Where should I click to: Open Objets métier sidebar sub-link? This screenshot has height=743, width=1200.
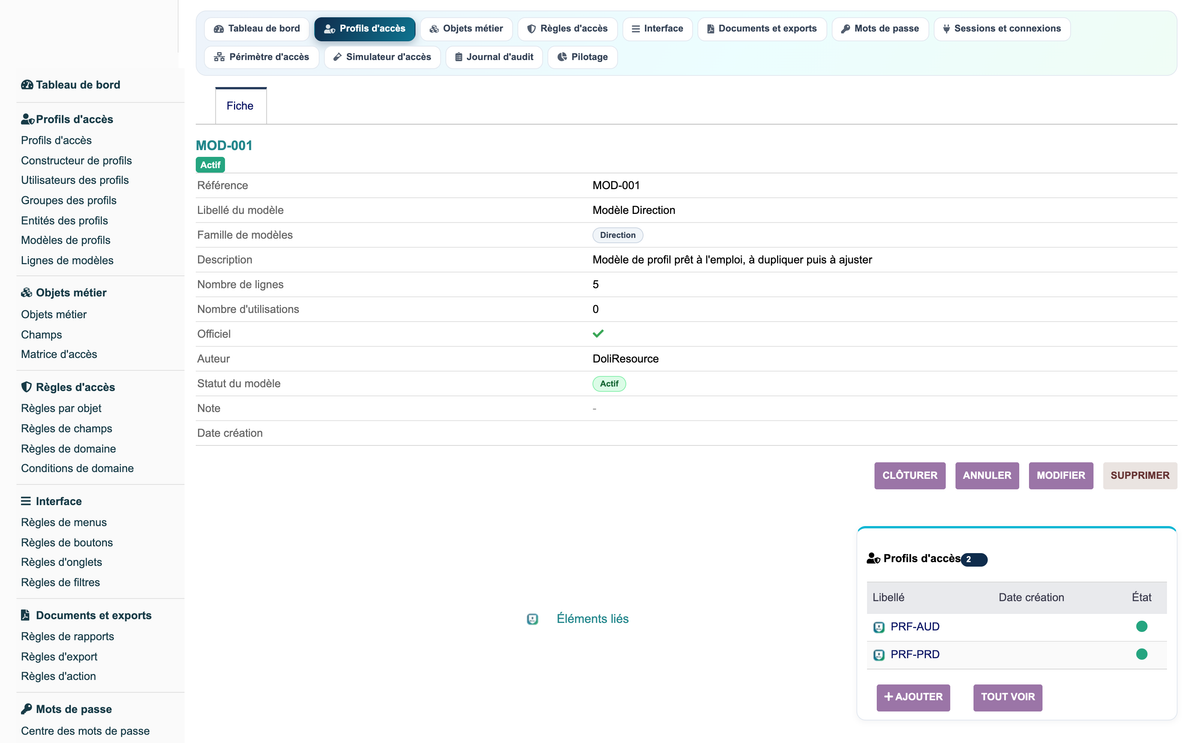[x=54, y=315]
